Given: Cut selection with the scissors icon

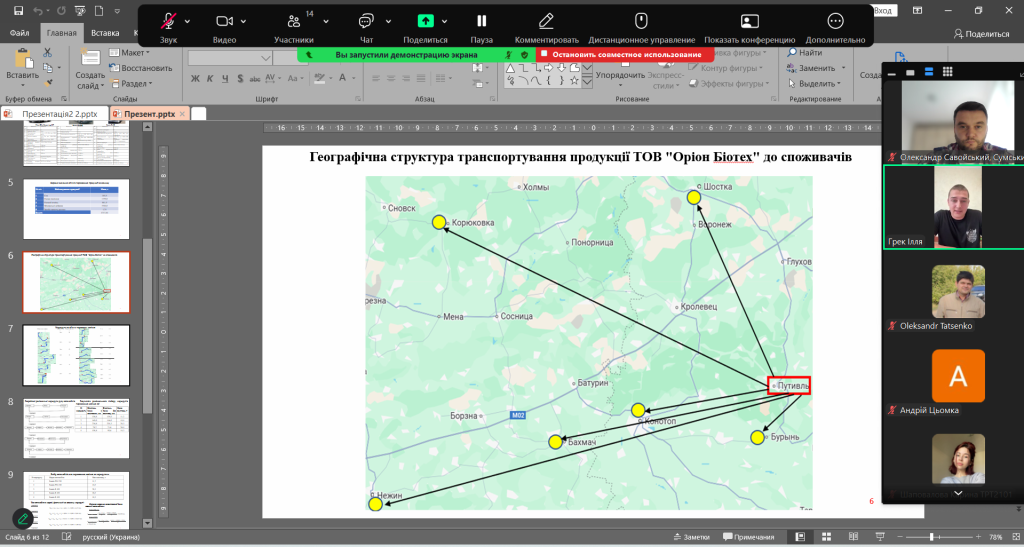Looking at the screenshot, I should tap(48, 52).
